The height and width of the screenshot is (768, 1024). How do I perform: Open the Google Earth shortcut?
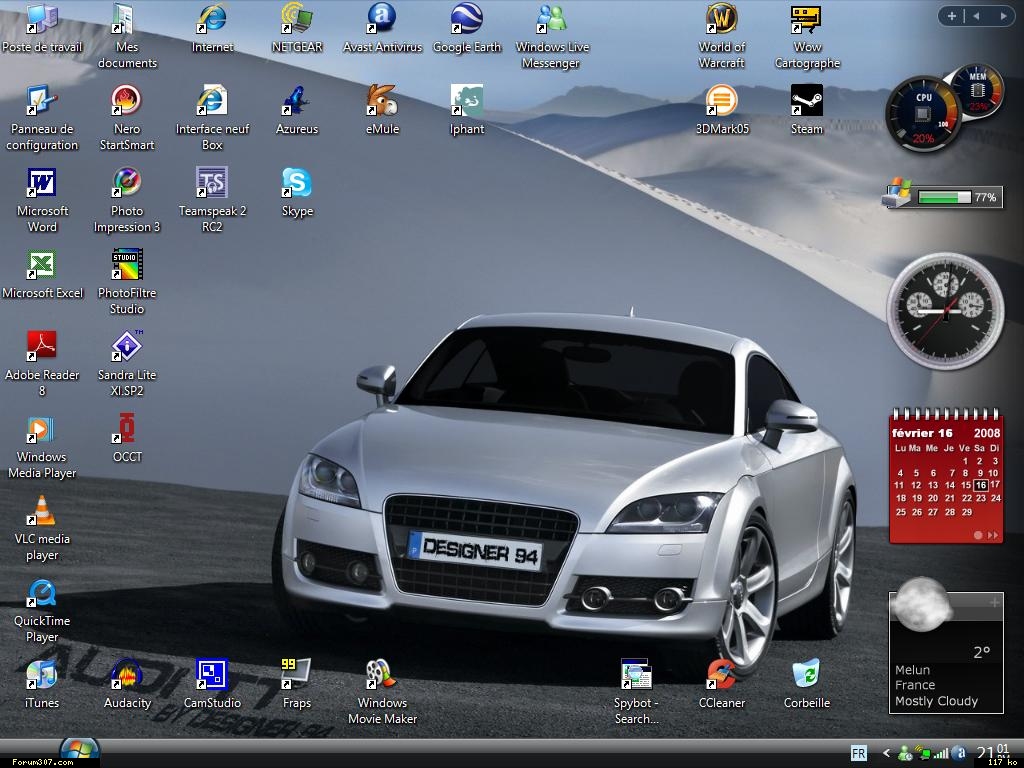tap(467, 20)
